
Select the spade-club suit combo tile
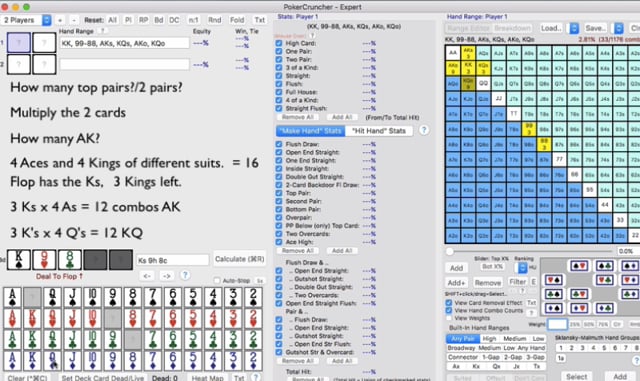tap(604, 266)
